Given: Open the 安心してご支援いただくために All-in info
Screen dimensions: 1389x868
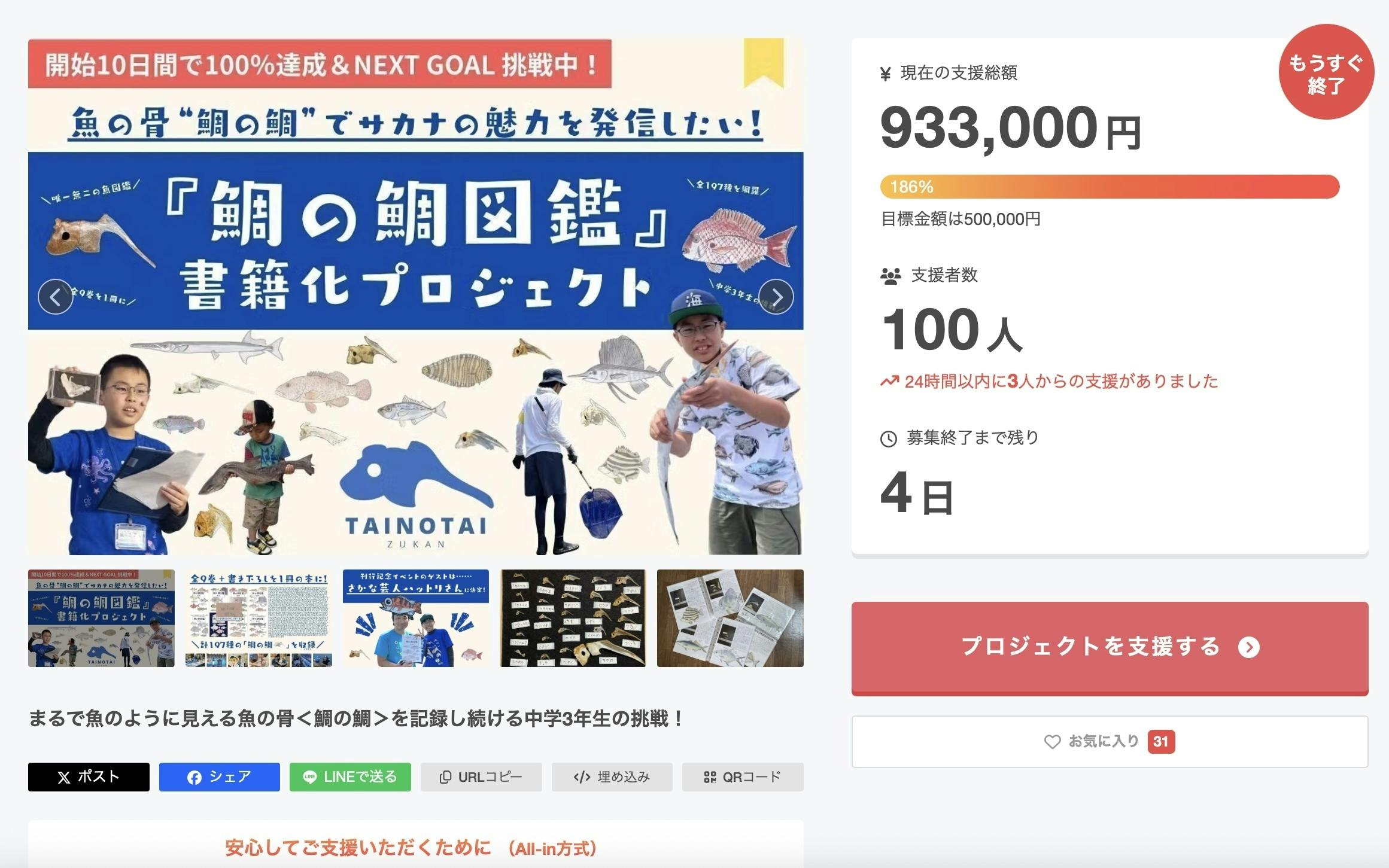Looking at the screenshot, I should (411, 848).
